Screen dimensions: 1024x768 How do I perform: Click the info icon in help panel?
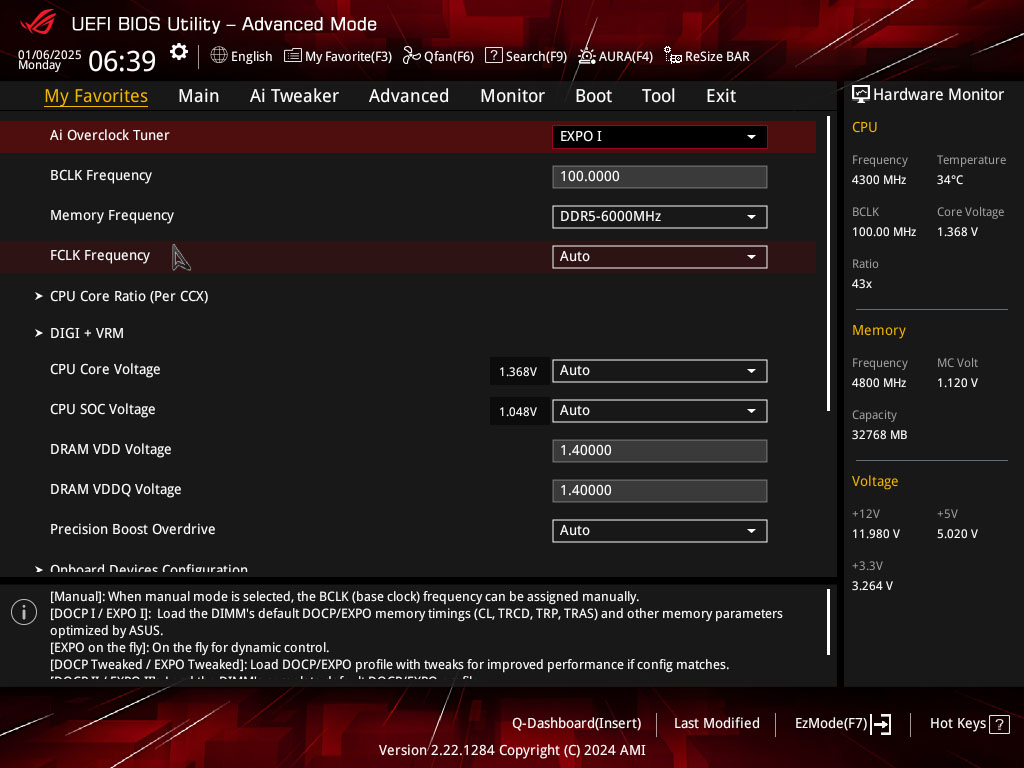pyautogui.click(x=24, y=612)
